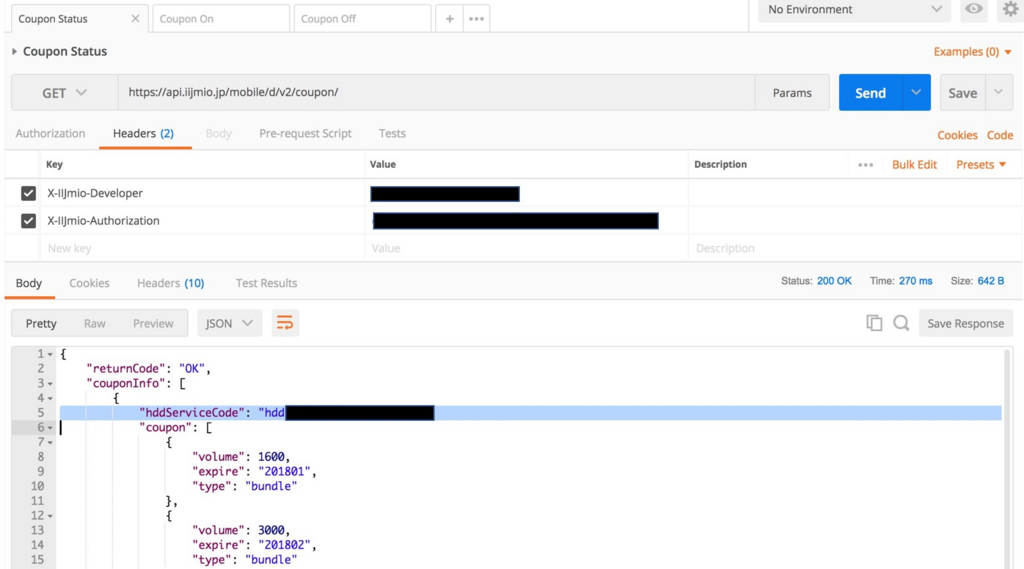Click the "volume": 3000 line
The image size is (1024, 569).
[x=241, y=530]
